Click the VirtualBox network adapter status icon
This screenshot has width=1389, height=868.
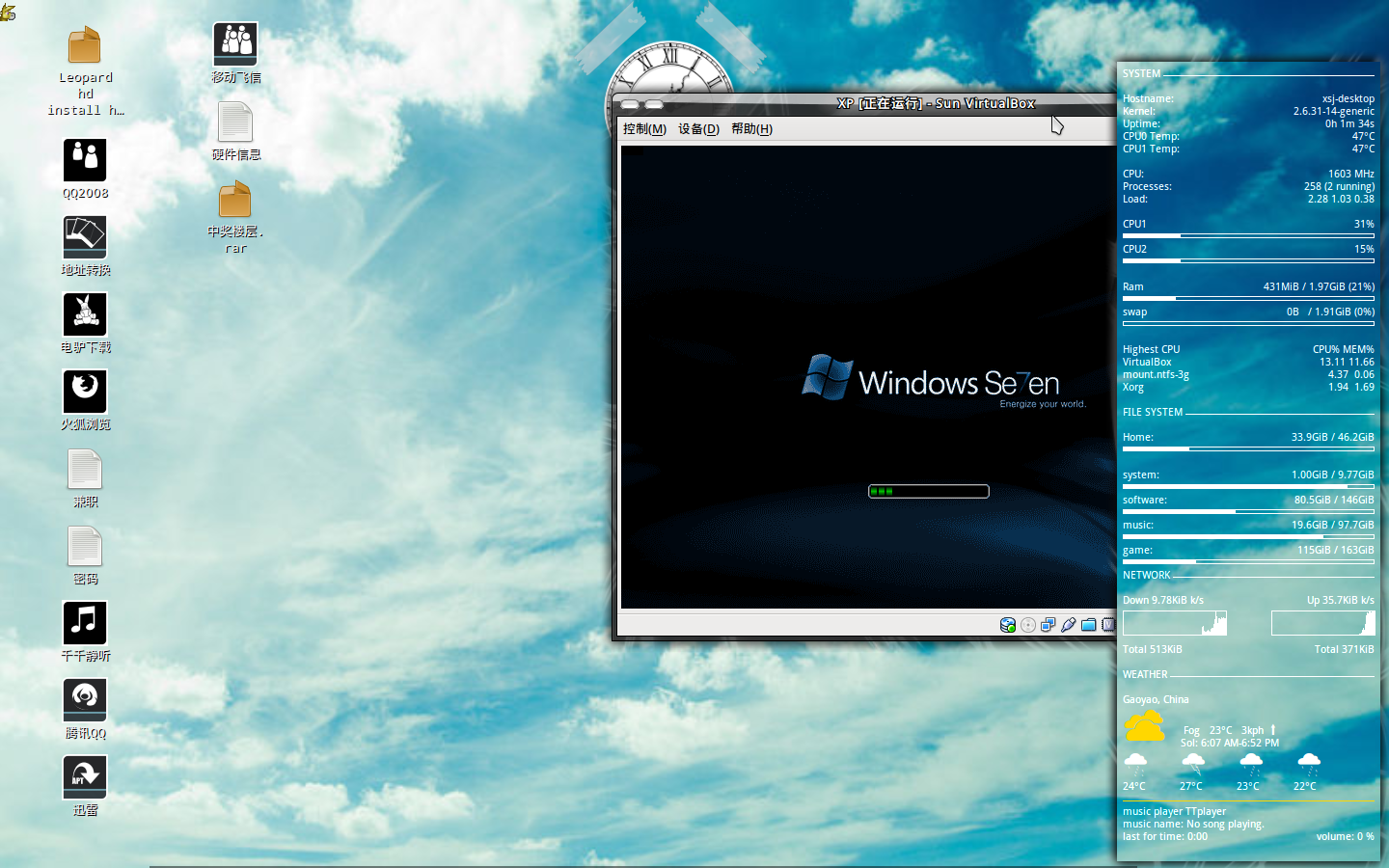coord(1049,625)
